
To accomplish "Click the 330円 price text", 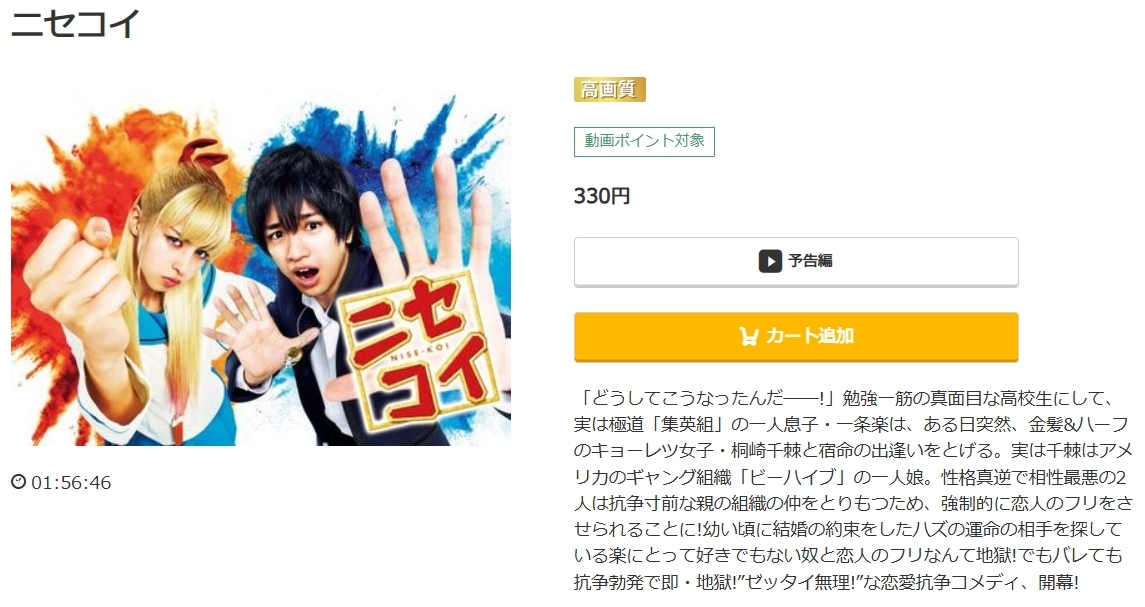I will click(x=602, y=196).
